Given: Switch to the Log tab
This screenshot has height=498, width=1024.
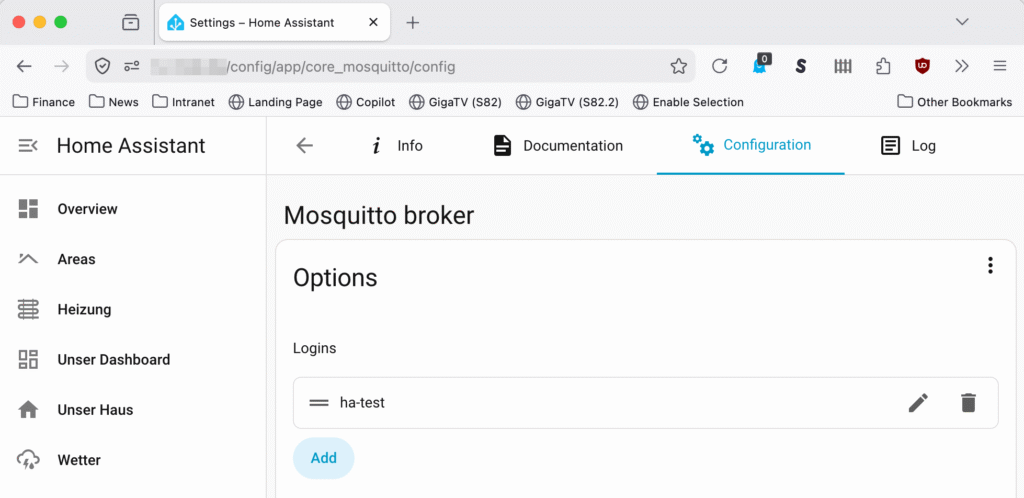Looking at the screenshot, I should point(908,146).
